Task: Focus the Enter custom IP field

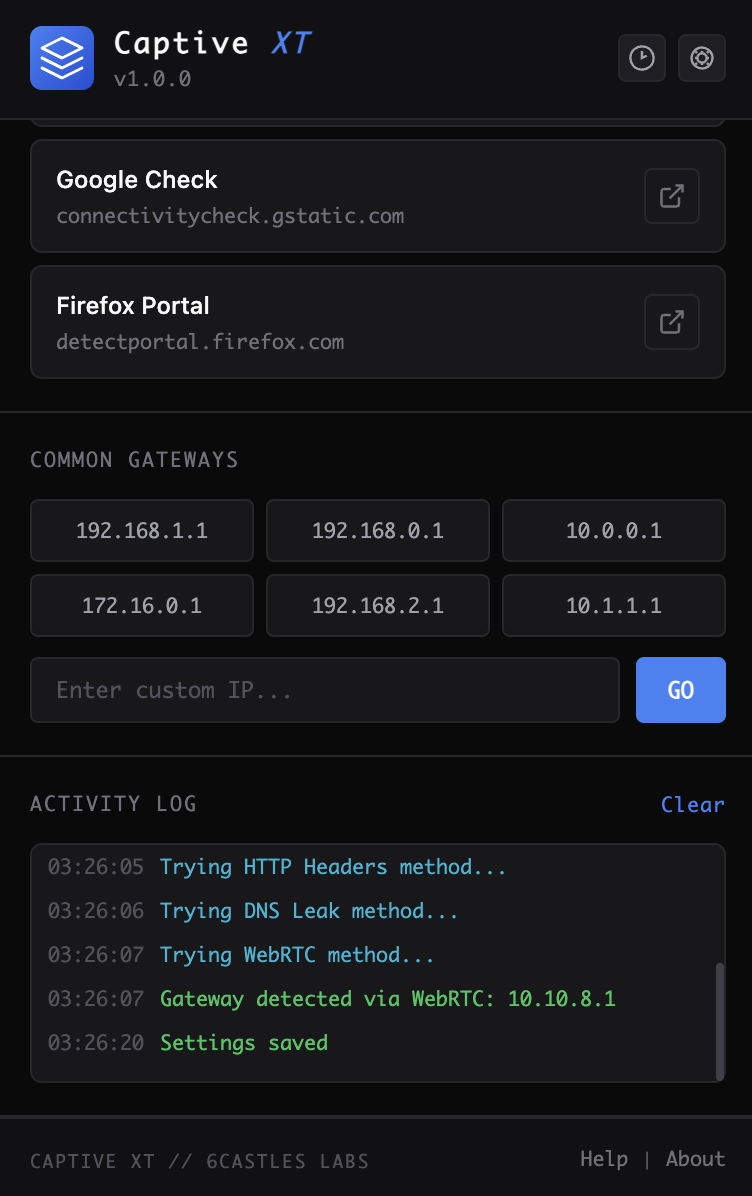Action: pyautogui.click(x=325, y=690)
